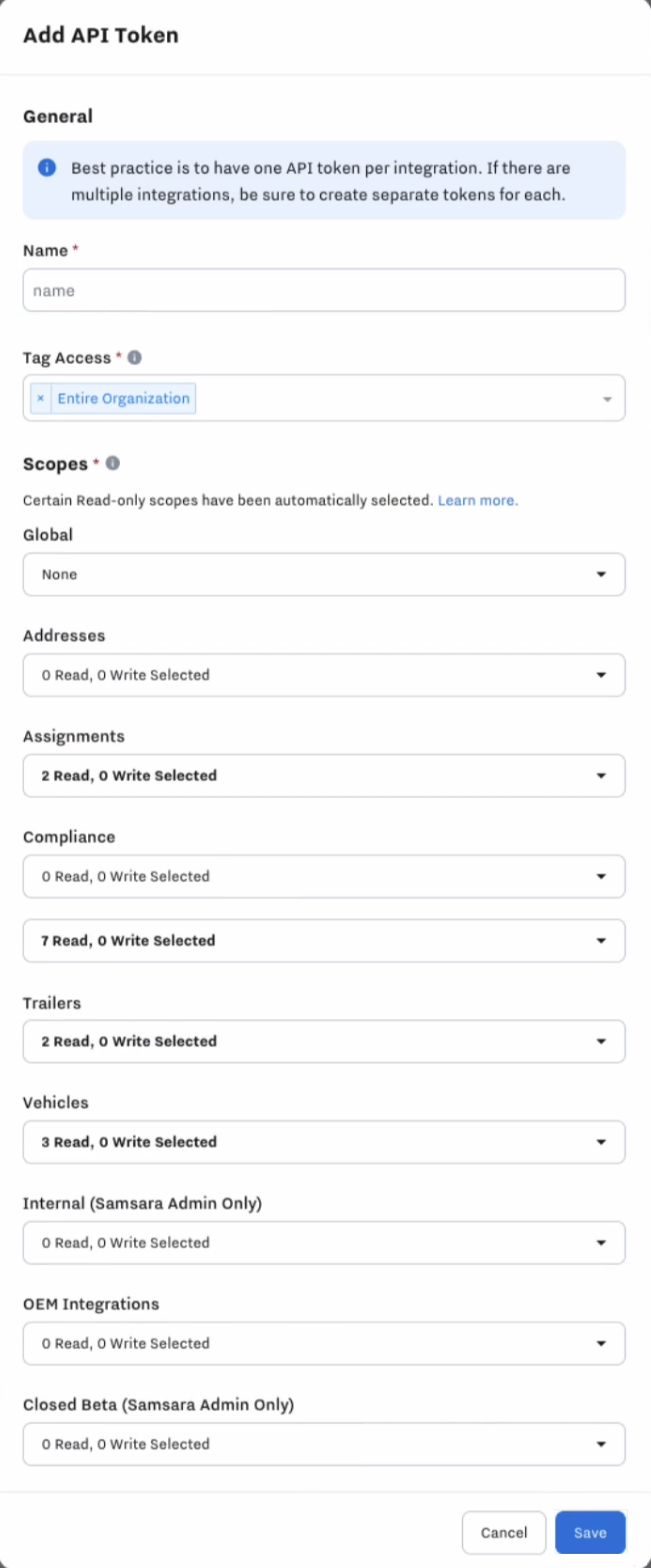Click the Learn more link

477,500
